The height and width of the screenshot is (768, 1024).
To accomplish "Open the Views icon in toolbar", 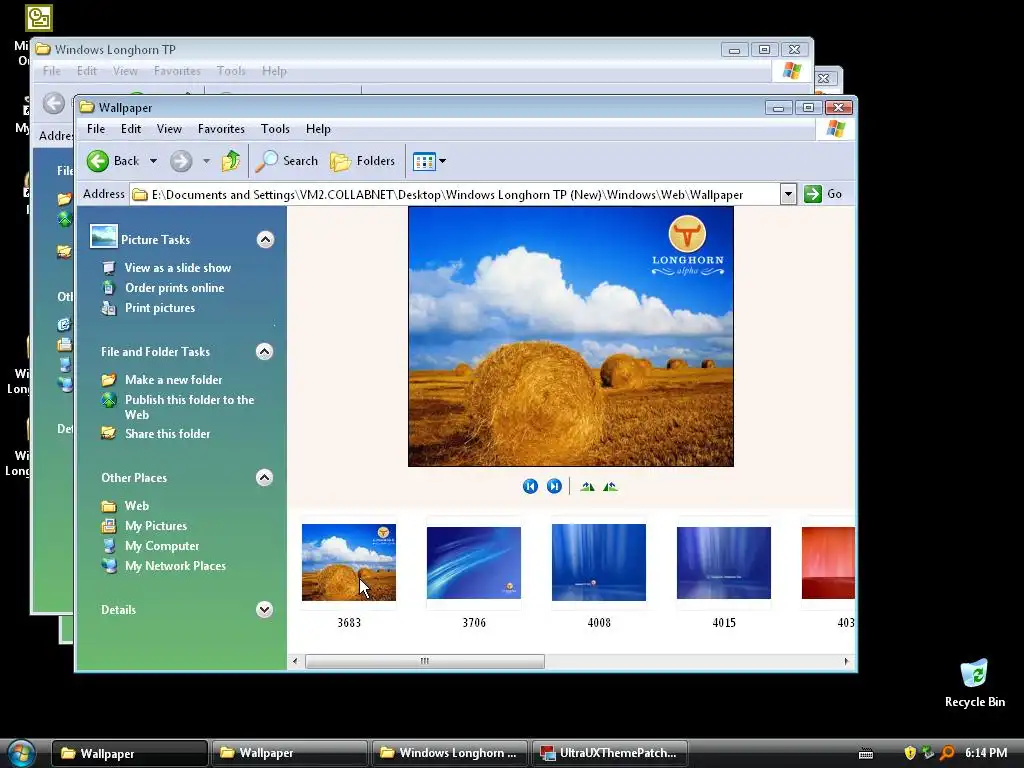I will point(424,161).
